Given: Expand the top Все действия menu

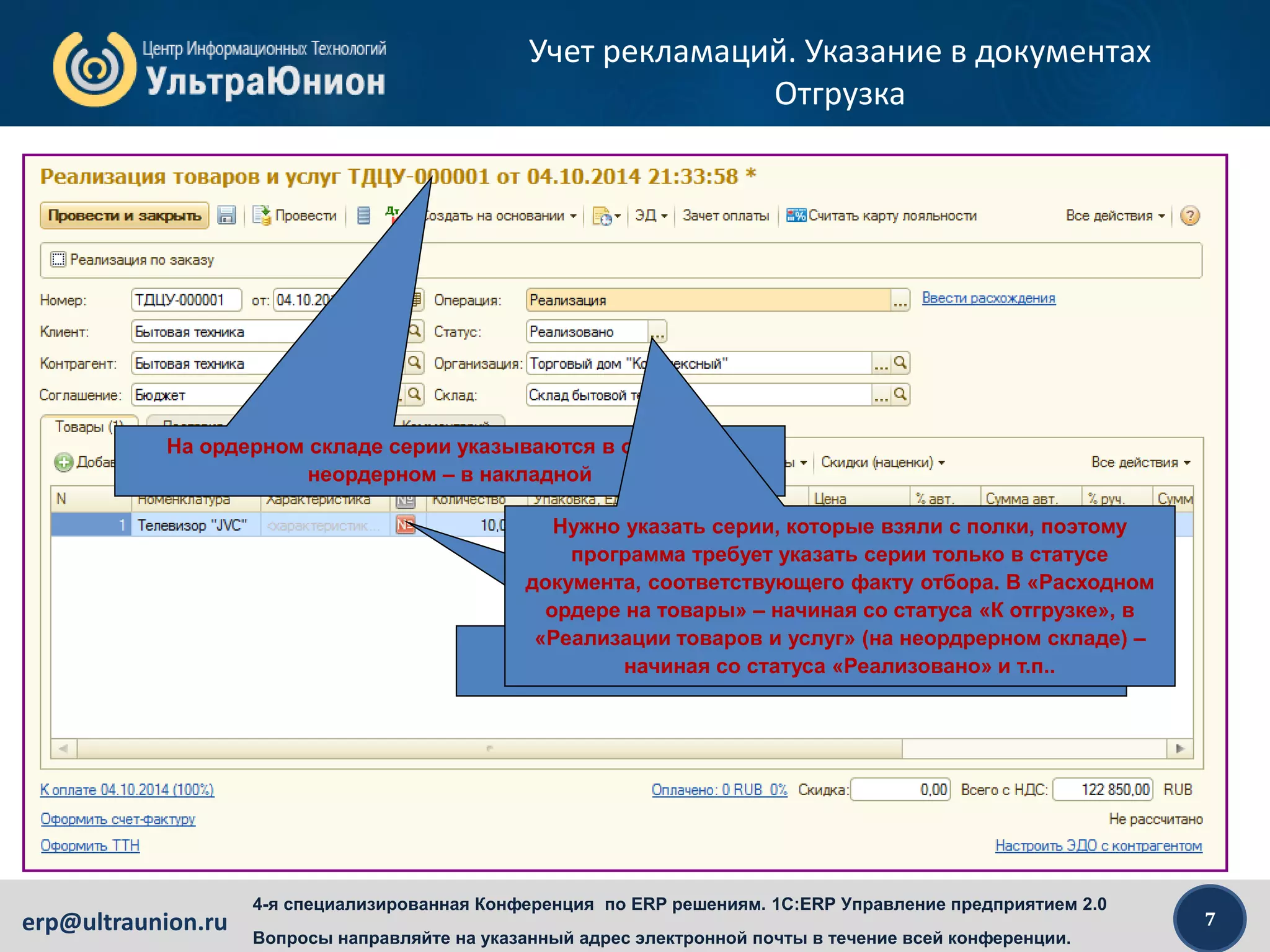Looking at the screenshot, I should click(x=1115, y=216).
